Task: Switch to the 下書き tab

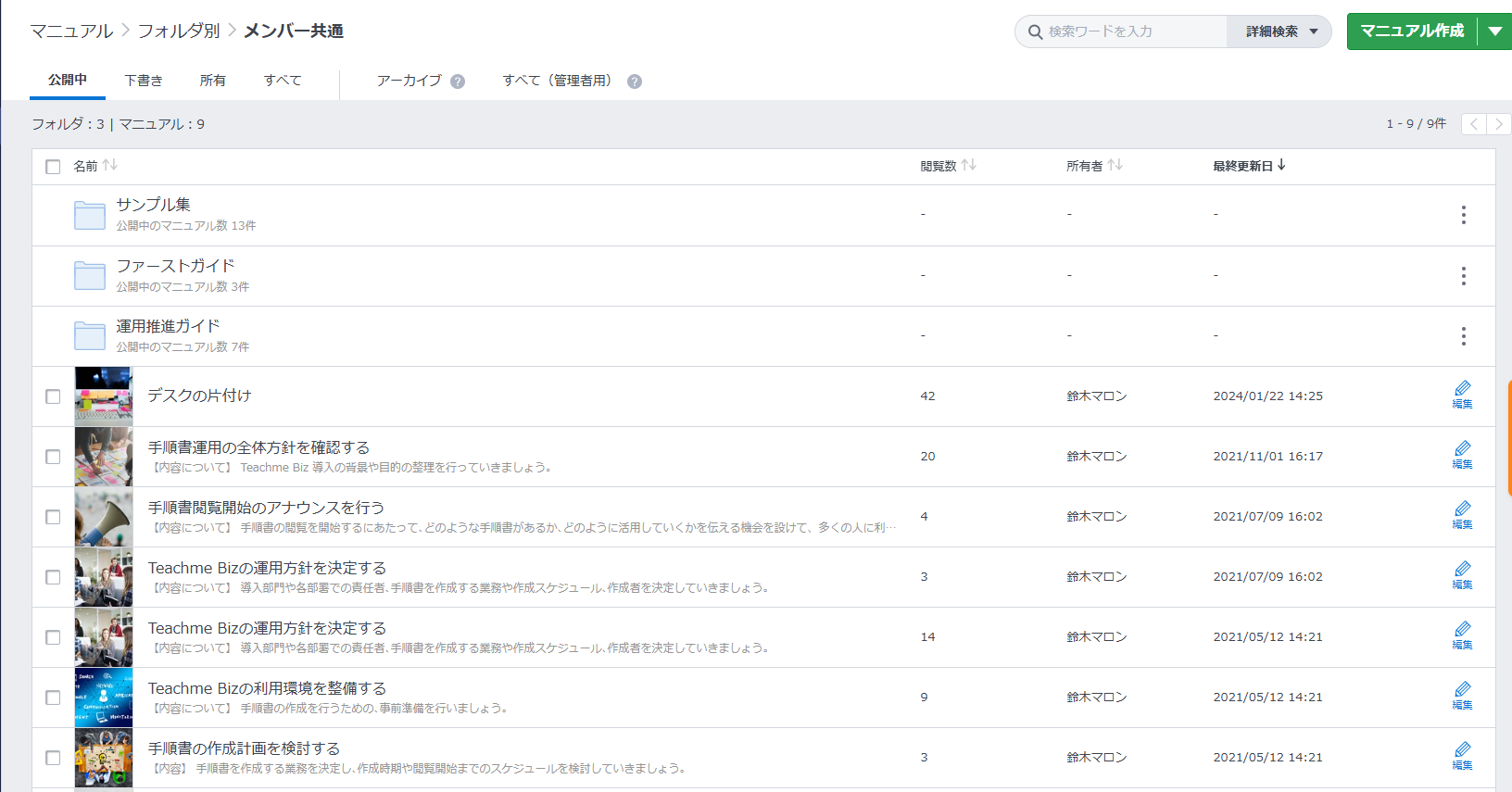Action: click(x=144, y=81)
